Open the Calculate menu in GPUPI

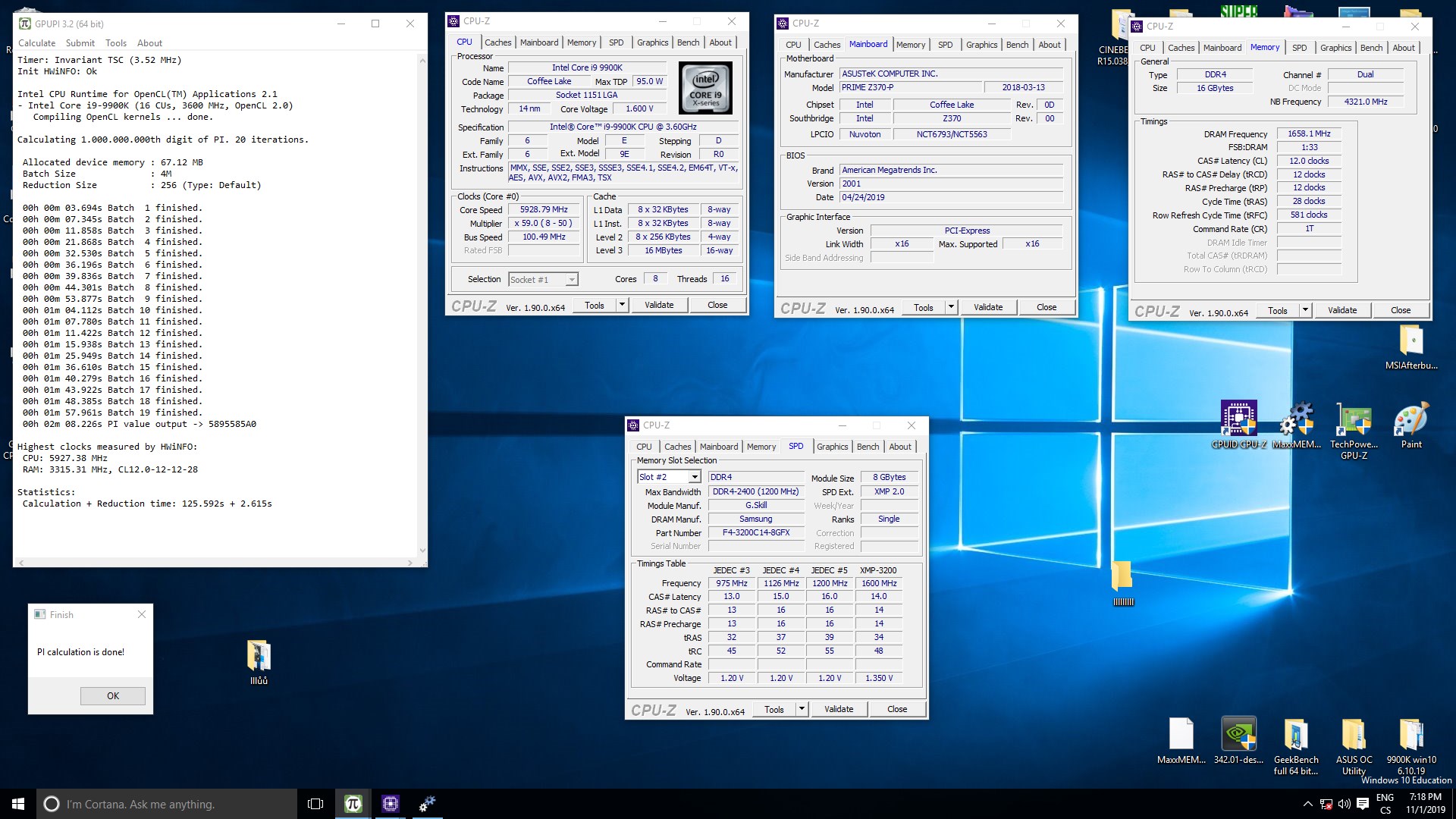coord(36,43)
